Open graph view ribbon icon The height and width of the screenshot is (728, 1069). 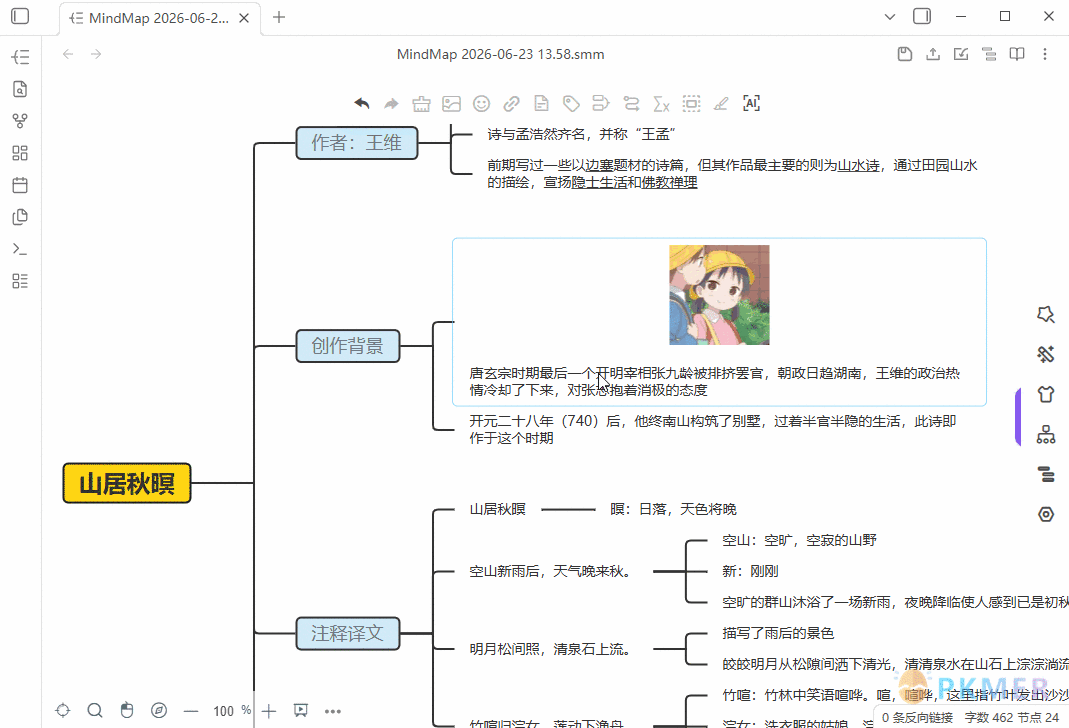[20, 121]
